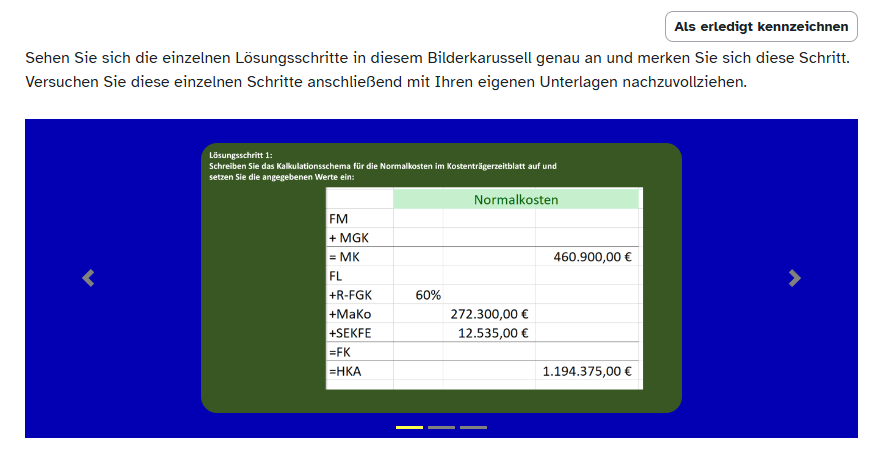The image size is (885, 458).
Task: Click the 'FL' row label
Action: [336, 276]
